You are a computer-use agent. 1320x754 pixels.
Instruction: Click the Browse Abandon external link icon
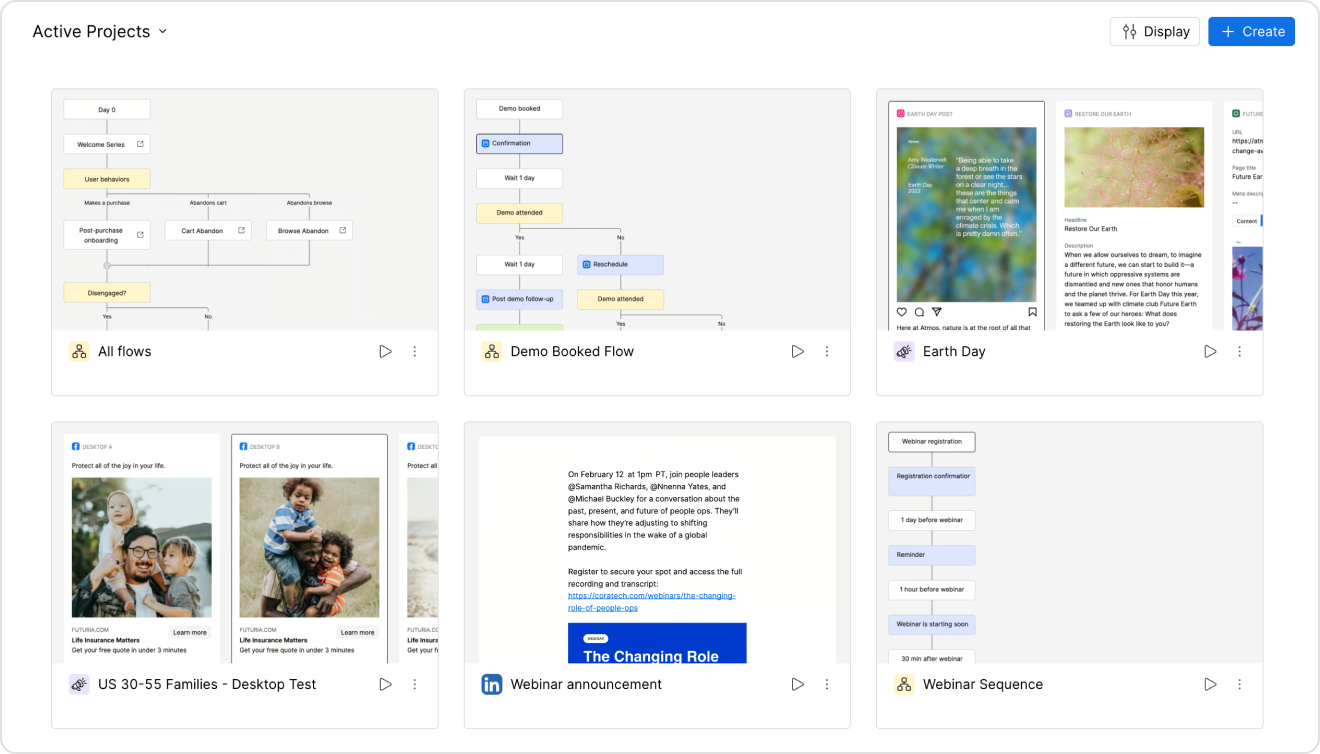343,230
